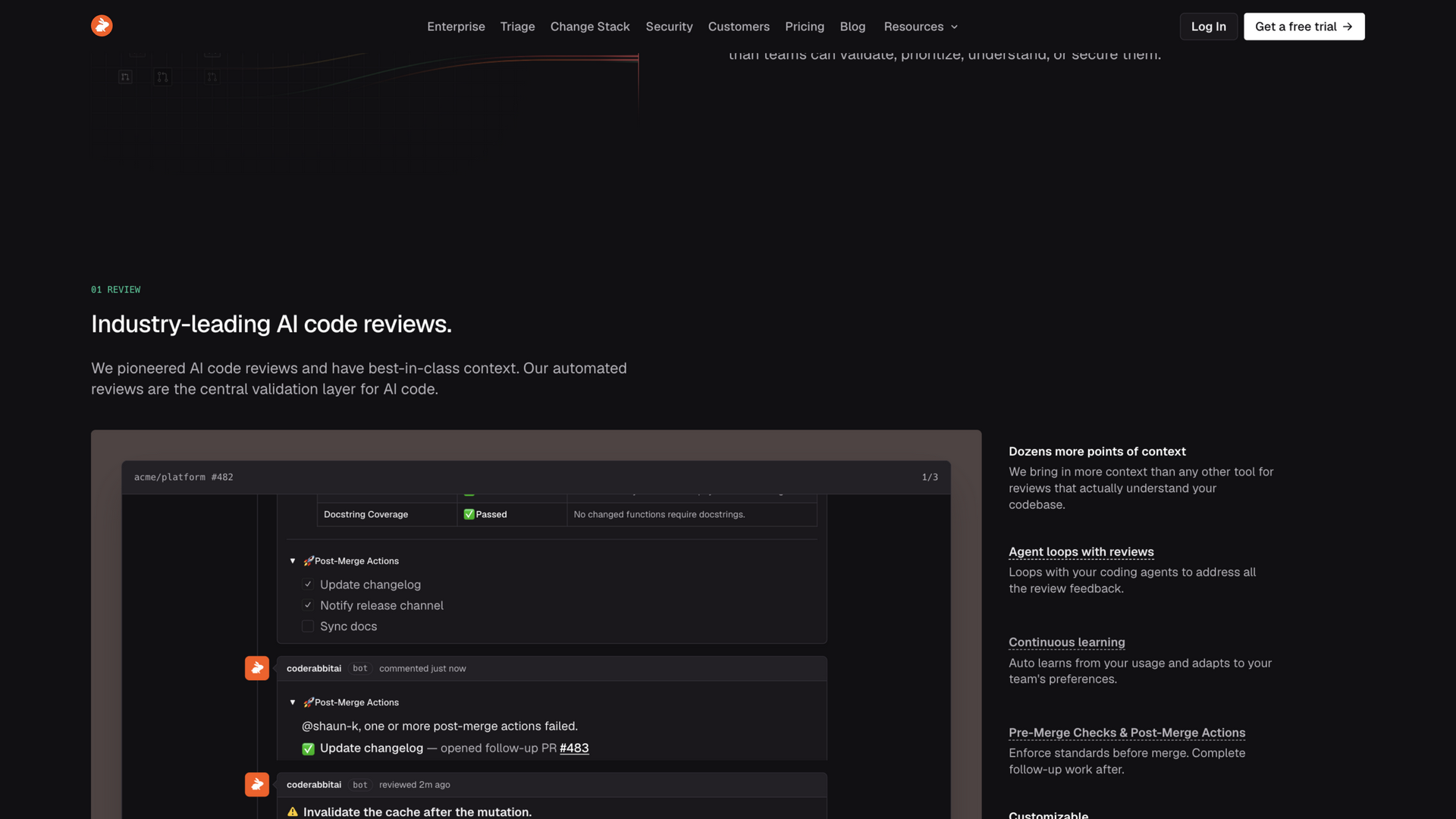Open the Blog link

pyautogui.click(x=852, y=27)
